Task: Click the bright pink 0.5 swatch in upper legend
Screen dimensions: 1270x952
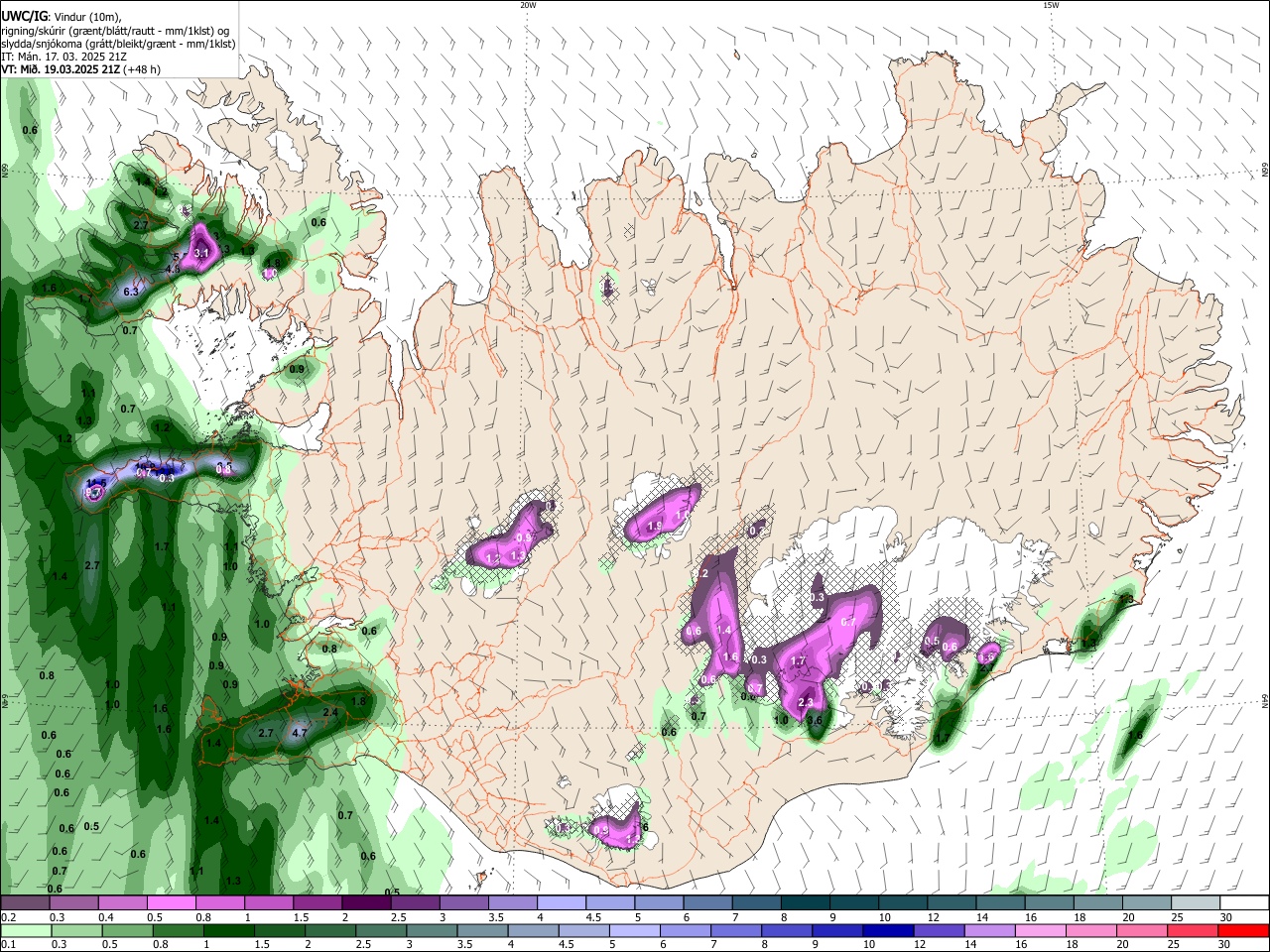Action: pyautogui.click(x=170, y=903)
